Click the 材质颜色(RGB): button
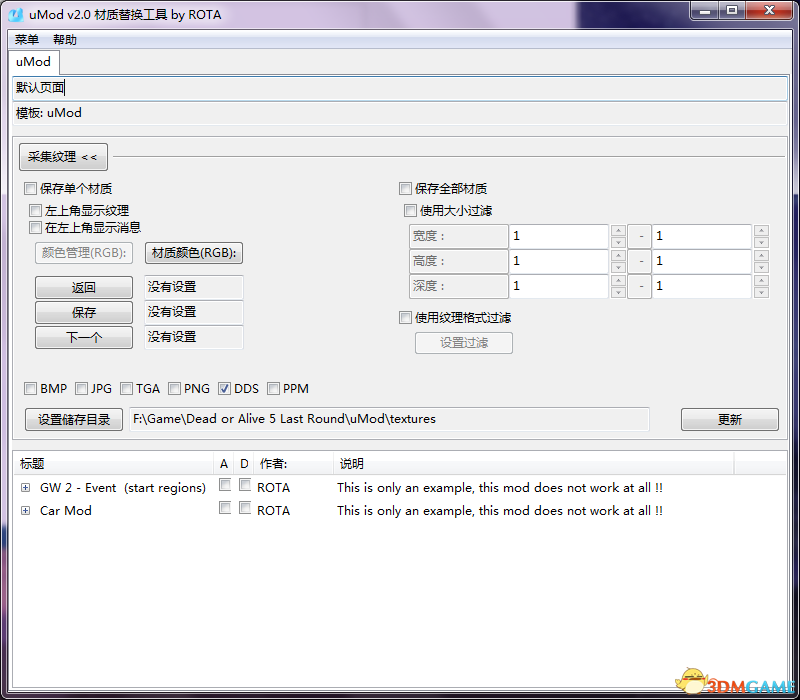 (x=194, y=253)
